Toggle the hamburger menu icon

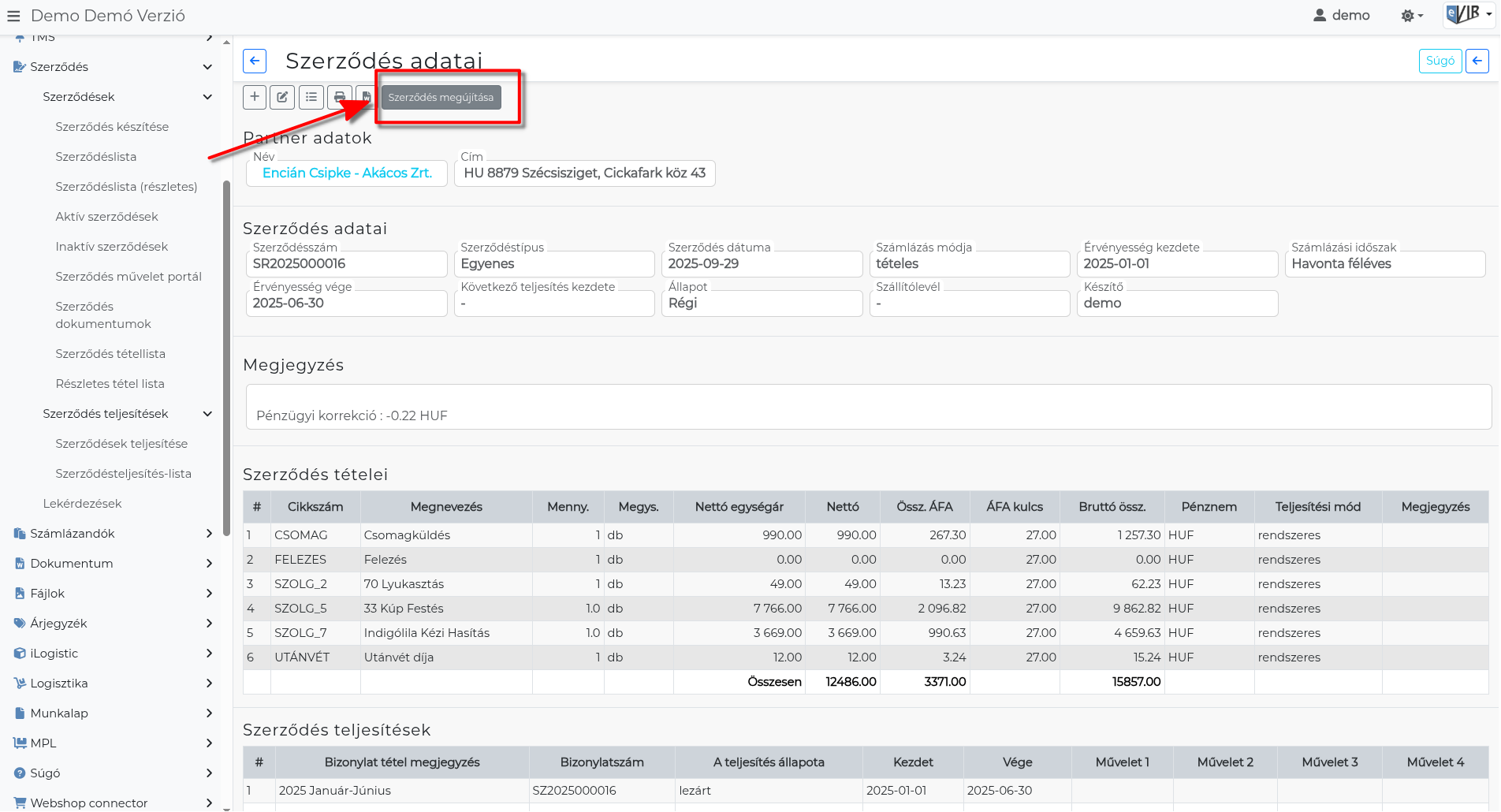coord(13,16)
